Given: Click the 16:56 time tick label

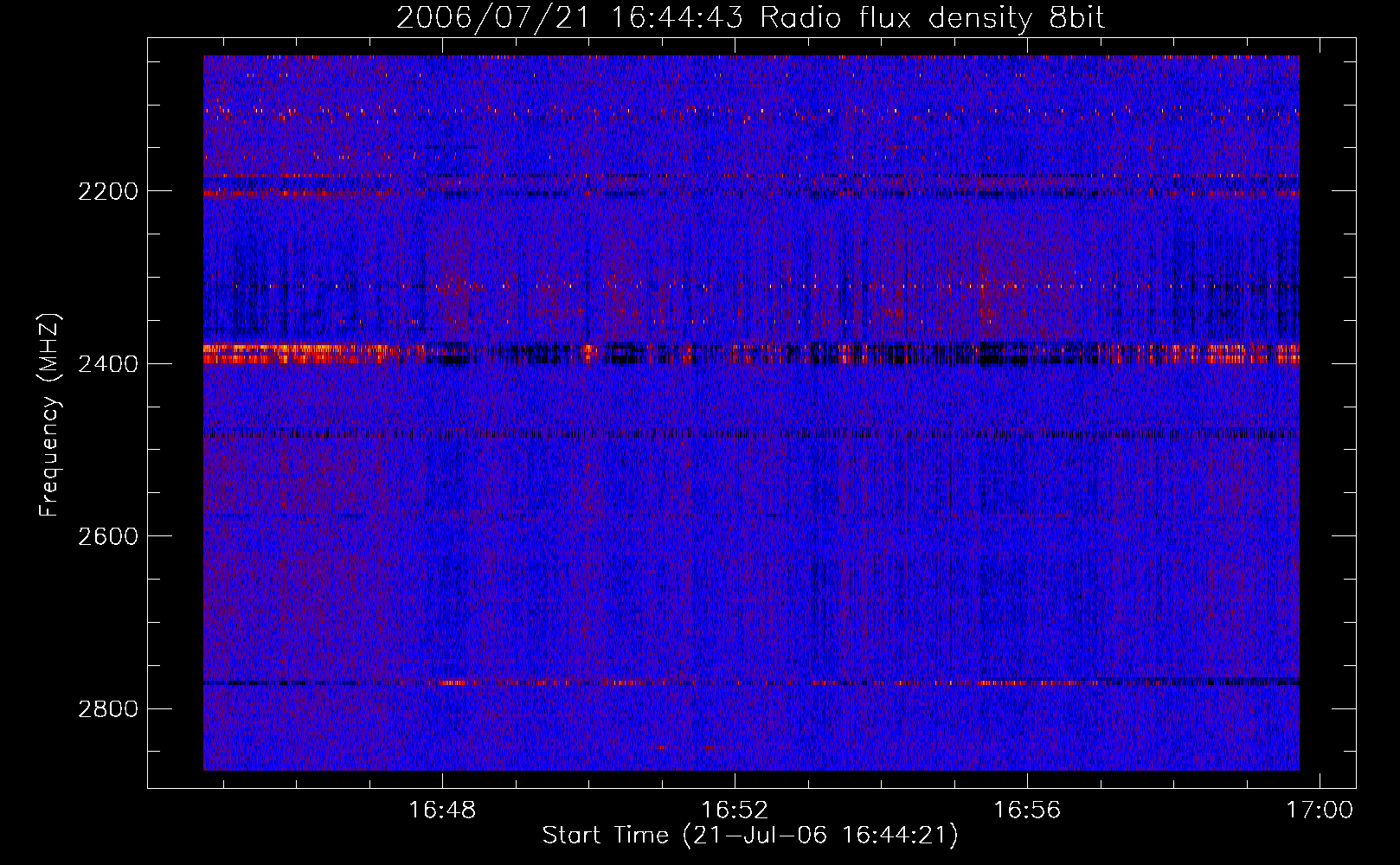Looking at the screenshot, I should (1027, 811).
